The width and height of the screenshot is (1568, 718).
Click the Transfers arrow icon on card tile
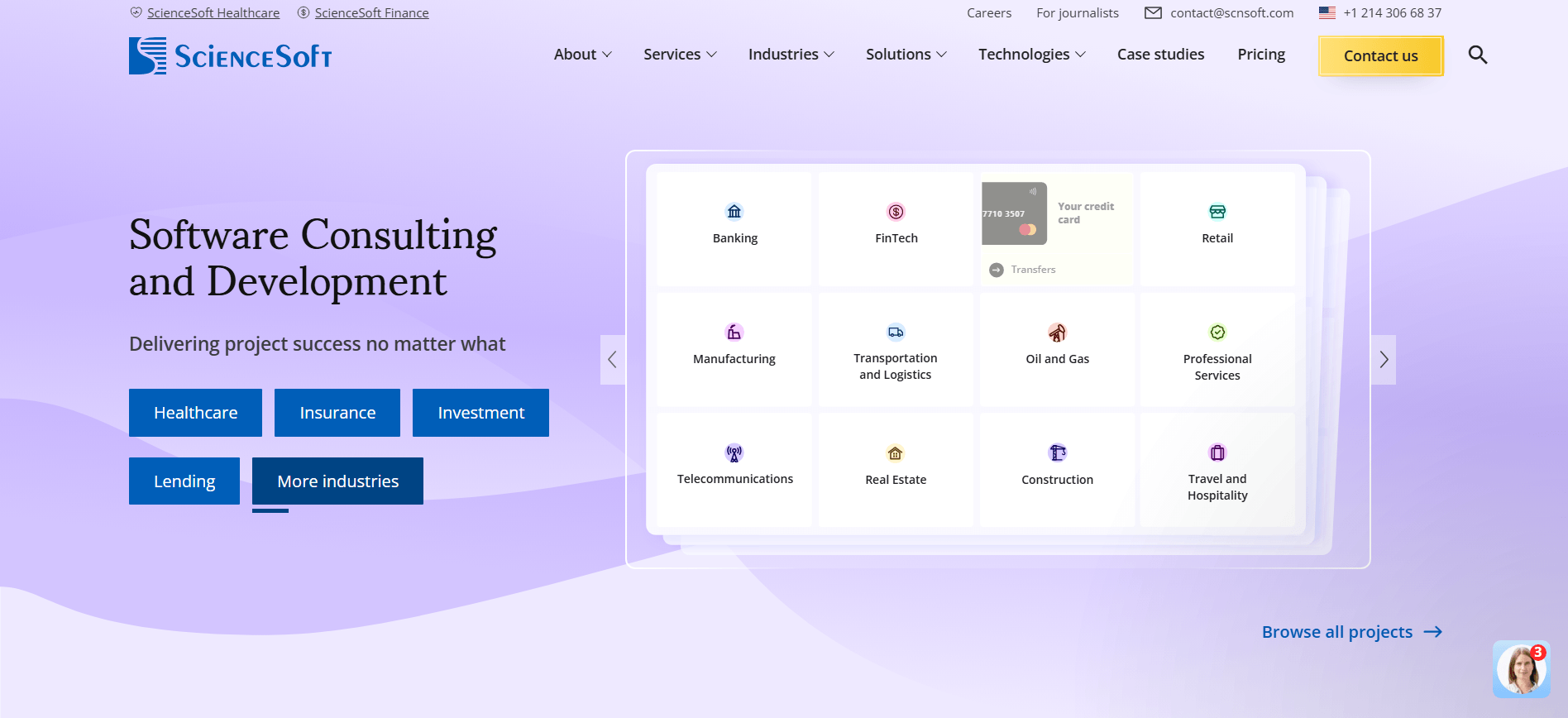[997, 270]
